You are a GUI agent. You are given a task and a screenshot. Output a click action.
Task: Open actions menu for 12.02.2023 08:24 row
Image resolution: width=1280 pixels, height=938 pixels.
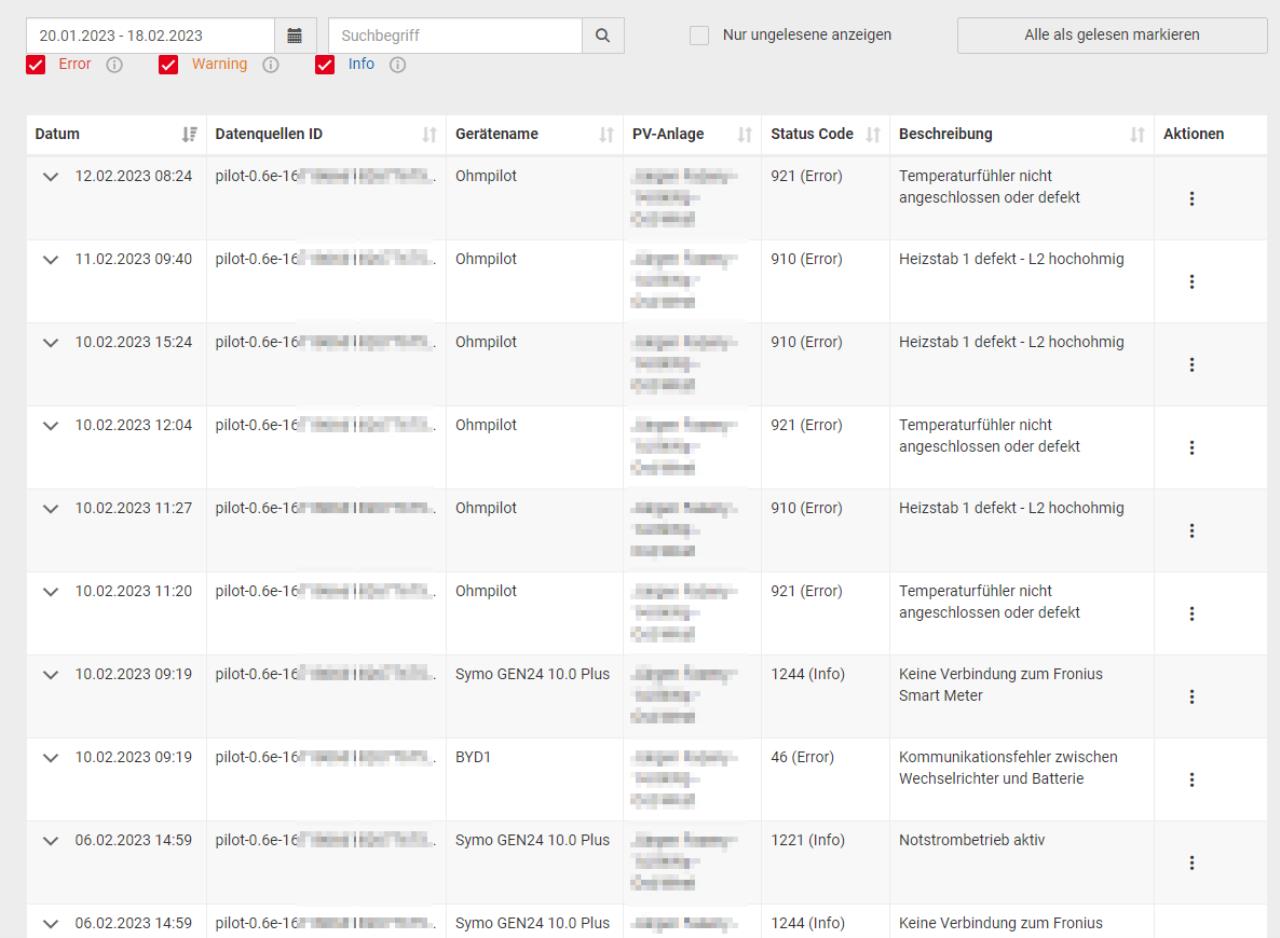point(1191,198)
